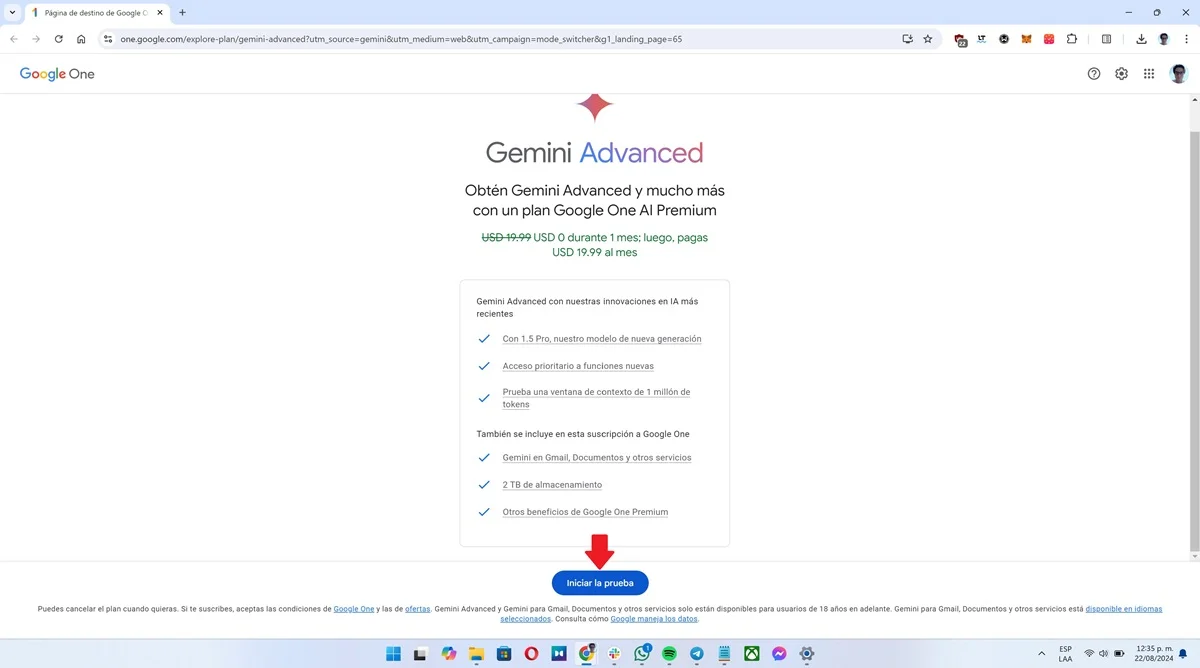This screenshot has width=1200, height=668.
Task: Open the AdGuard extension icon
Action: (x=959, y=39)
